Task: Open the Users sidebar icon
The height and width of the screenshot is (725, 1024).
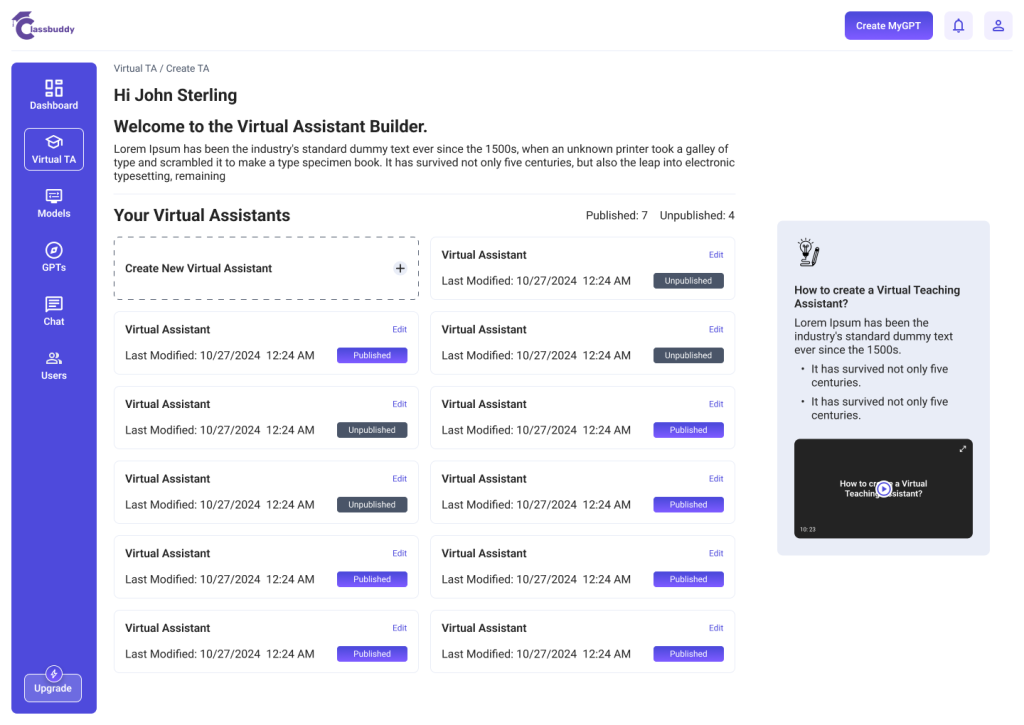Action: pyautogui.click(x=54, y=358)
